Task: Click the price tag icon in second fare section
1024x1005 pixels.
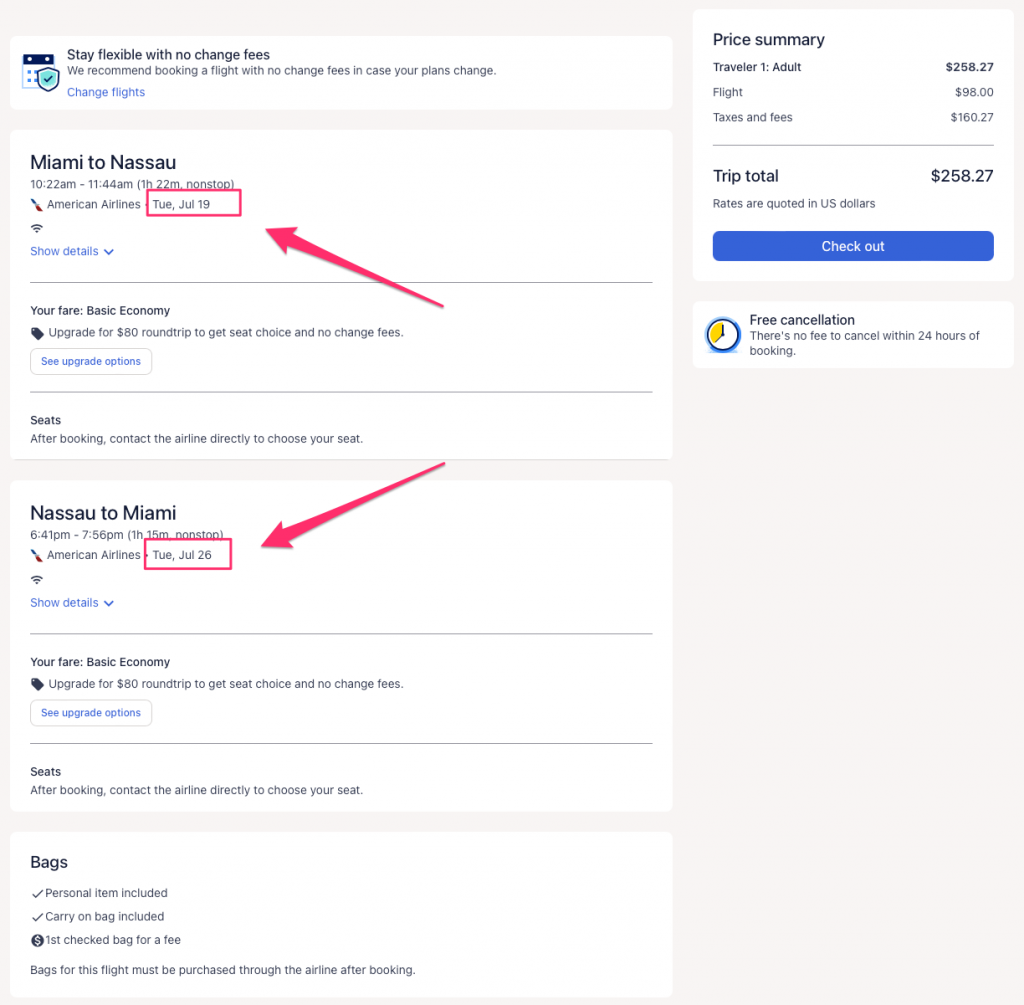Action: (38, 685)
